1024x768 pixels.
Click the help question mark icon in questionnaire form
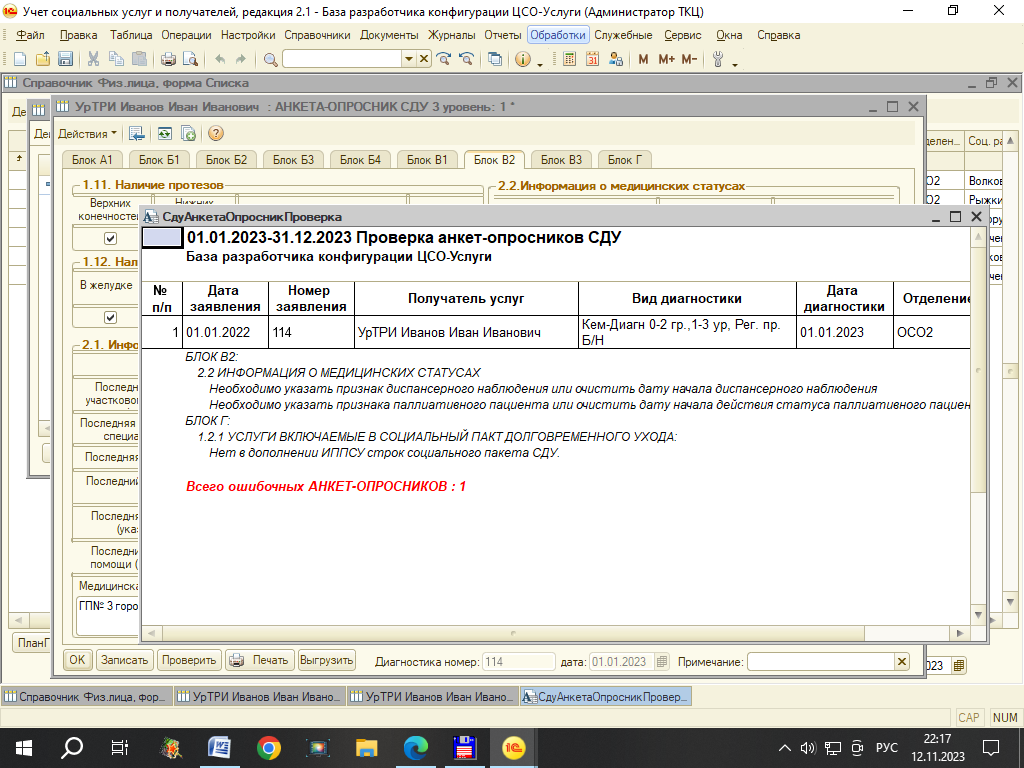(215, 133)
